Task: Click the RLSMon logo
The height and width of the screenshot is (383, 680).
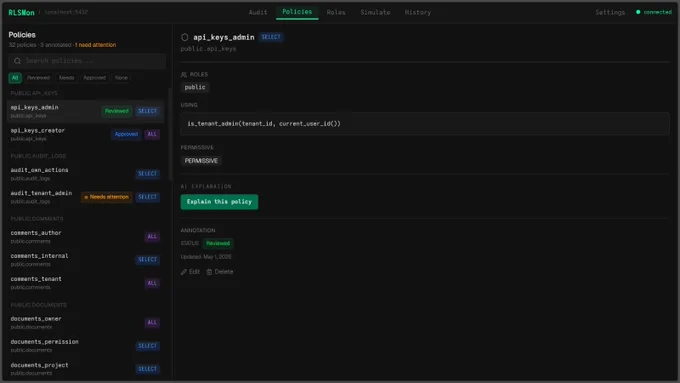Action: click(21, 13)
